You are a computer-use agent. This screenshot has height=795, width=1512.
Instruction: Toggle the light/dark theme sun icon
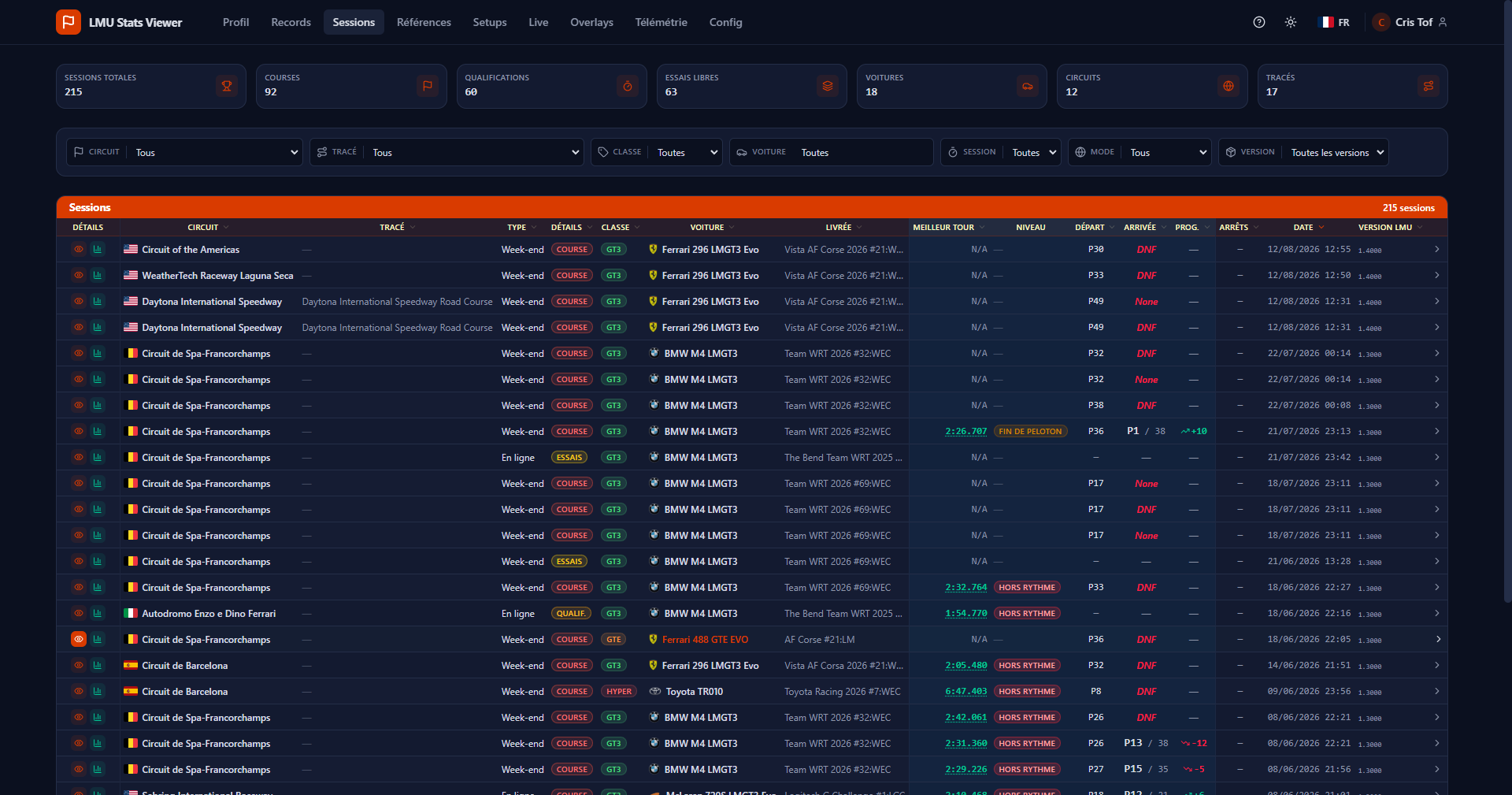(x=1291, y=22)
